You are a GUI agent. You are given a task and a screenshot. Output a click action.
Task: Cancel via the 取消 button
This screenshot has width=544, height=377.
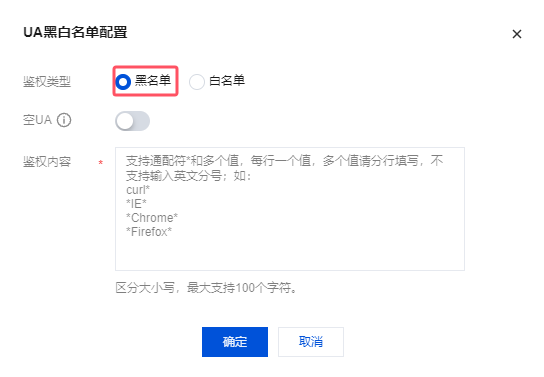(311, 342)
